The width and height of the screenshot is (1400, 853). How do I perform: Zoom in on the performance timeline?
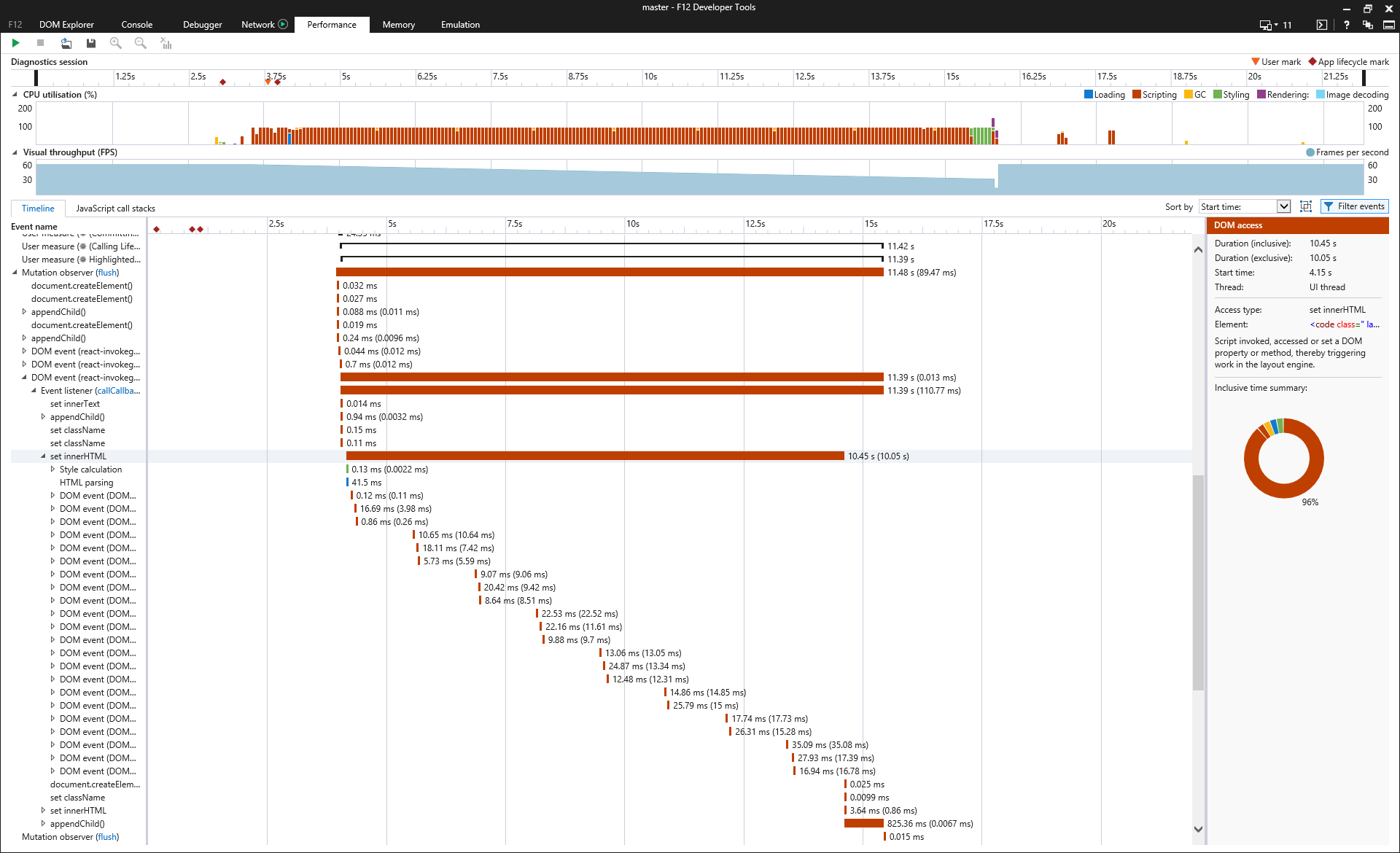(115, 43)
